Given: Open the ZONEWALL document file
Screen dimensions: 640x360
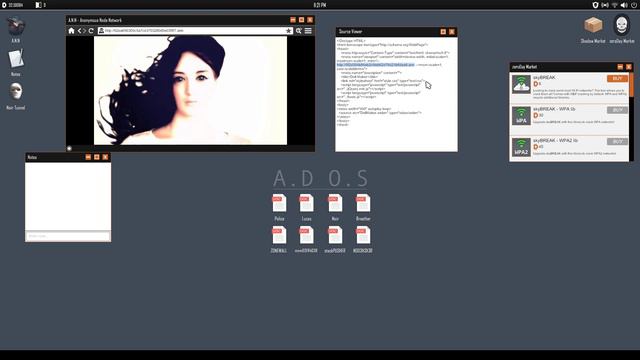Looking at the screenshot, I should click(279, 235).
